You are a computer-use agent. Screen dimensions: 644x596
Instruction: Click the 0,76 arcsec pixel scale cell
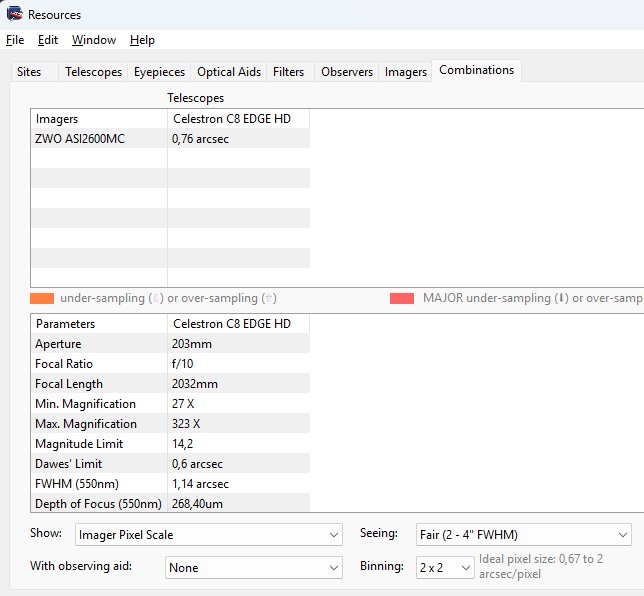[x=239, y=138]
